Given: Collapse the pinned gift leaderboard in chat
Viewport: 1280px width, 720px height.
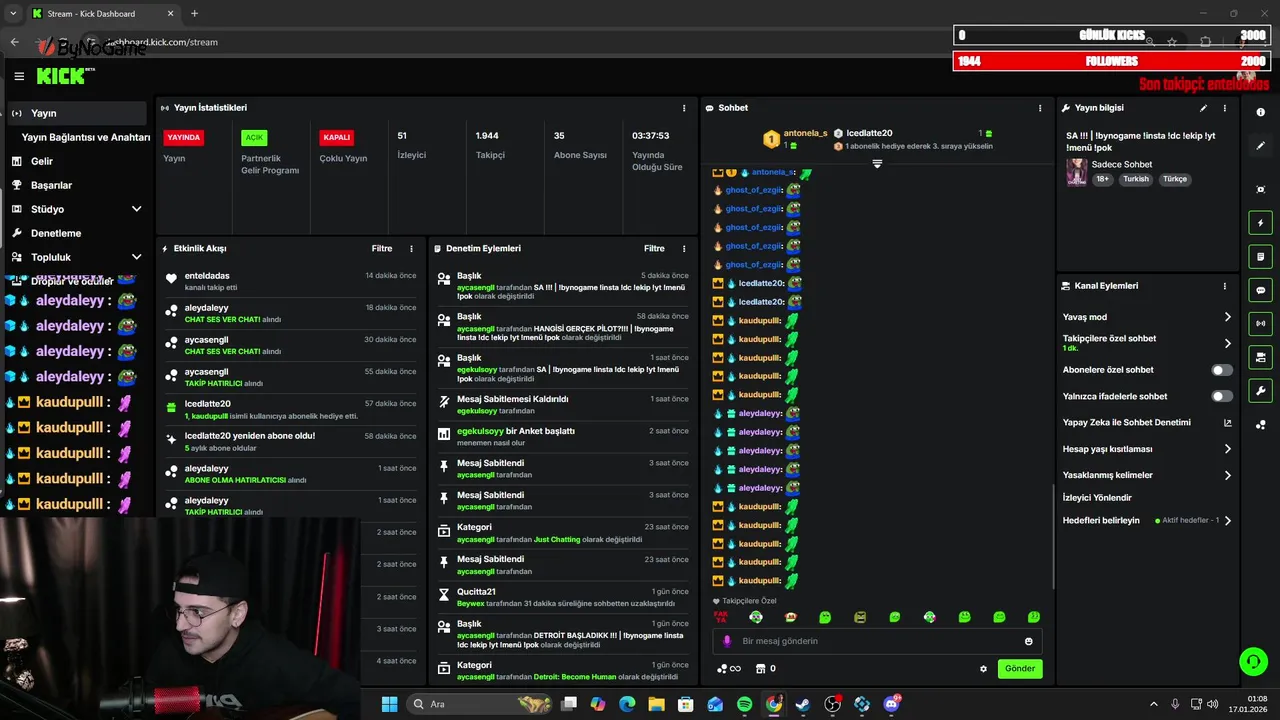Looking at the screenshot, I should (x=877, y=163).
